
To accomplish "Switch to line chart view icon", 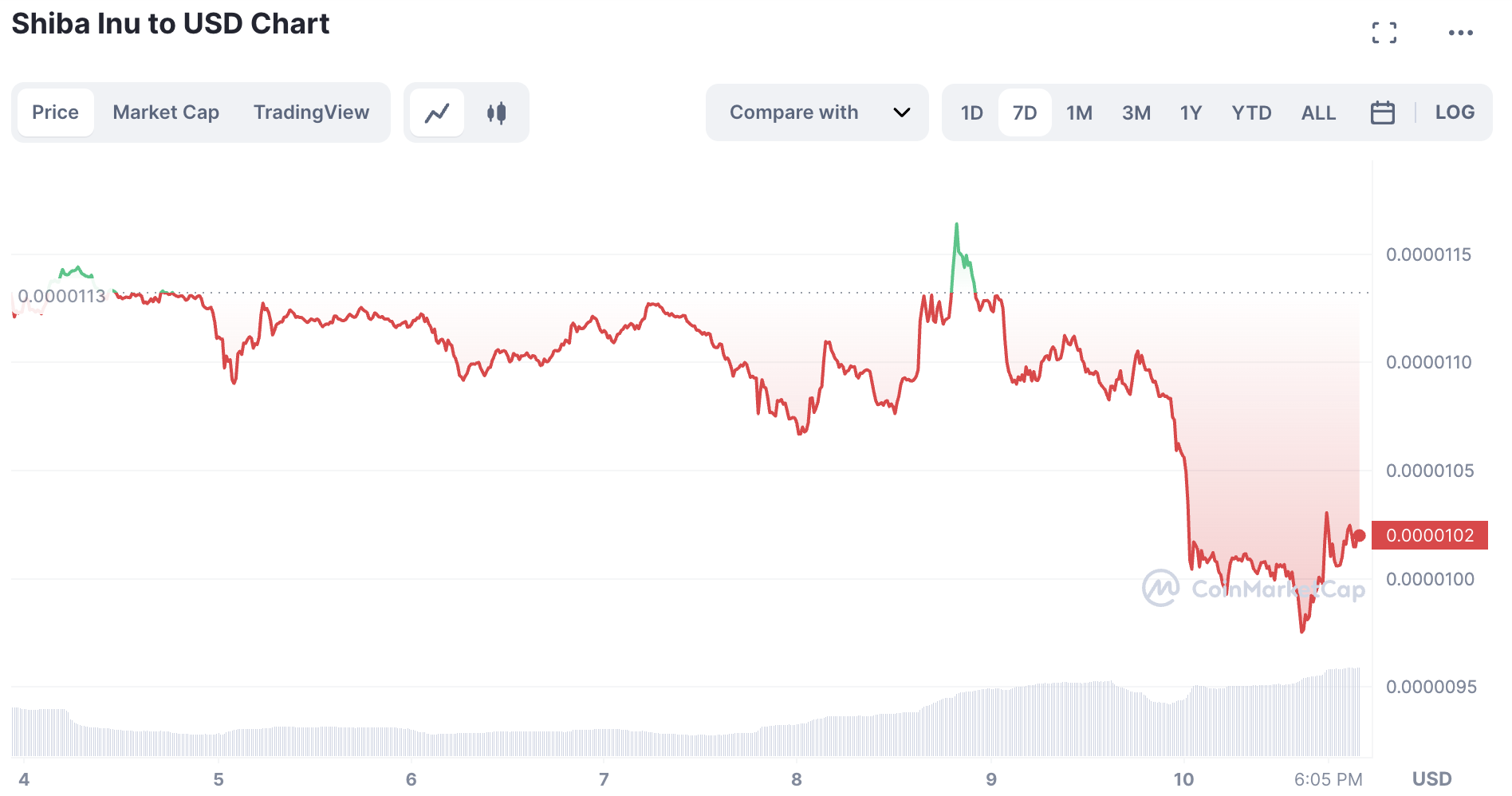I will [x=437, y=112].
